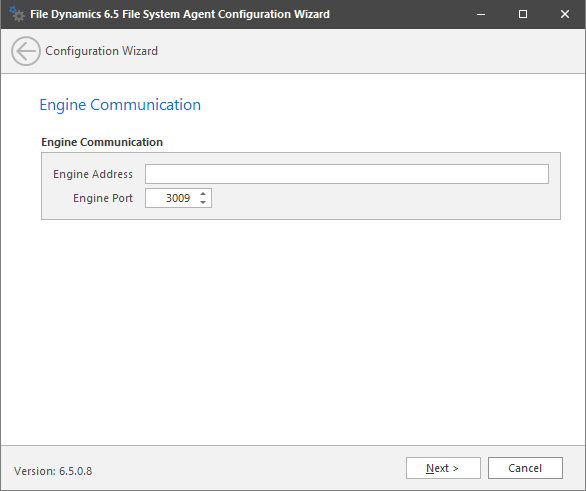Close the Configuration Wizard window
This screenshot has width=586, height=491.
565,14
